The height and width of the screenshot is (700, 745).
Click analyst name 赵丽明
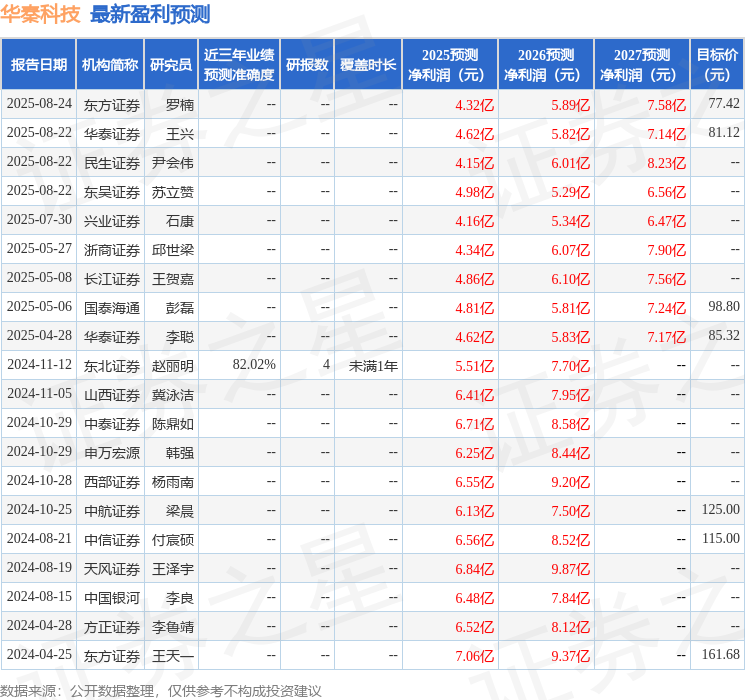172,366
